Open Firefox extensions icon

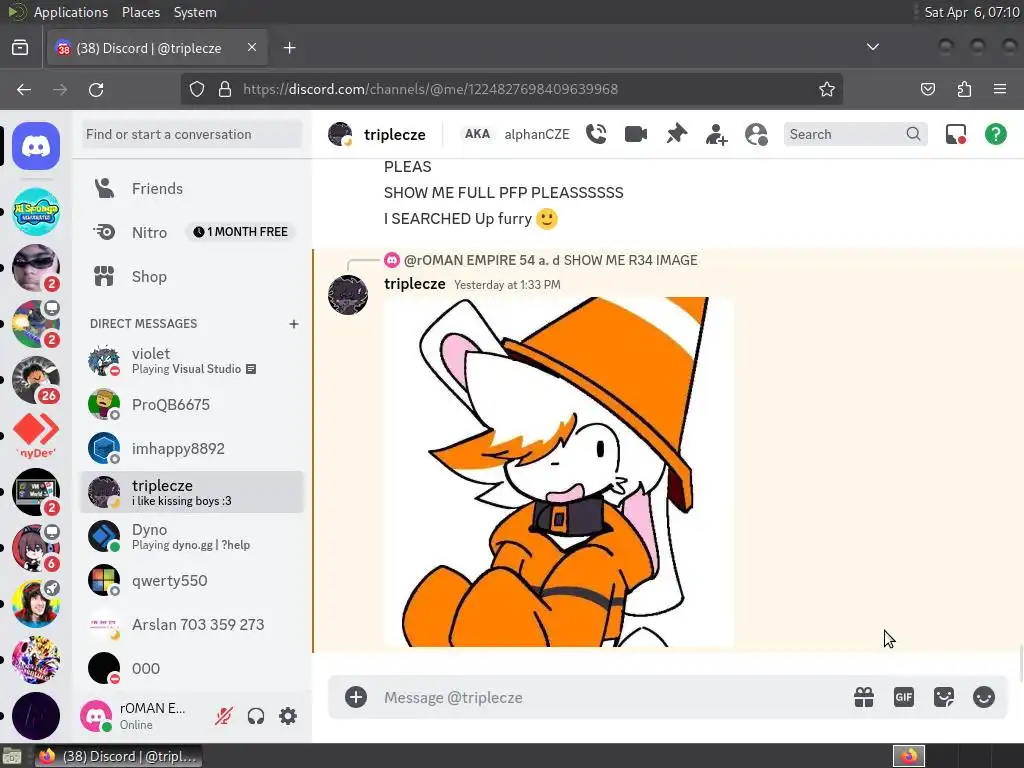[964, 89]
